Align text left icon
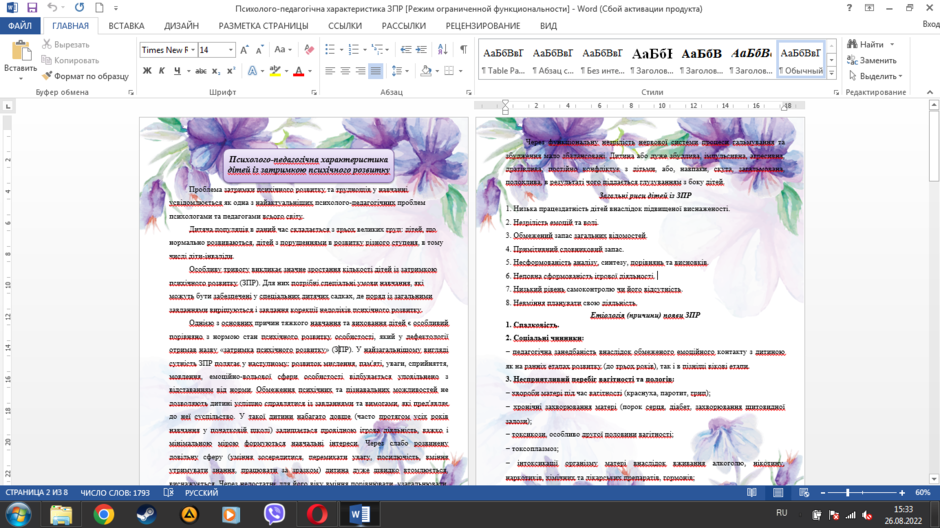Screen dimensions: 940x528 330,71
